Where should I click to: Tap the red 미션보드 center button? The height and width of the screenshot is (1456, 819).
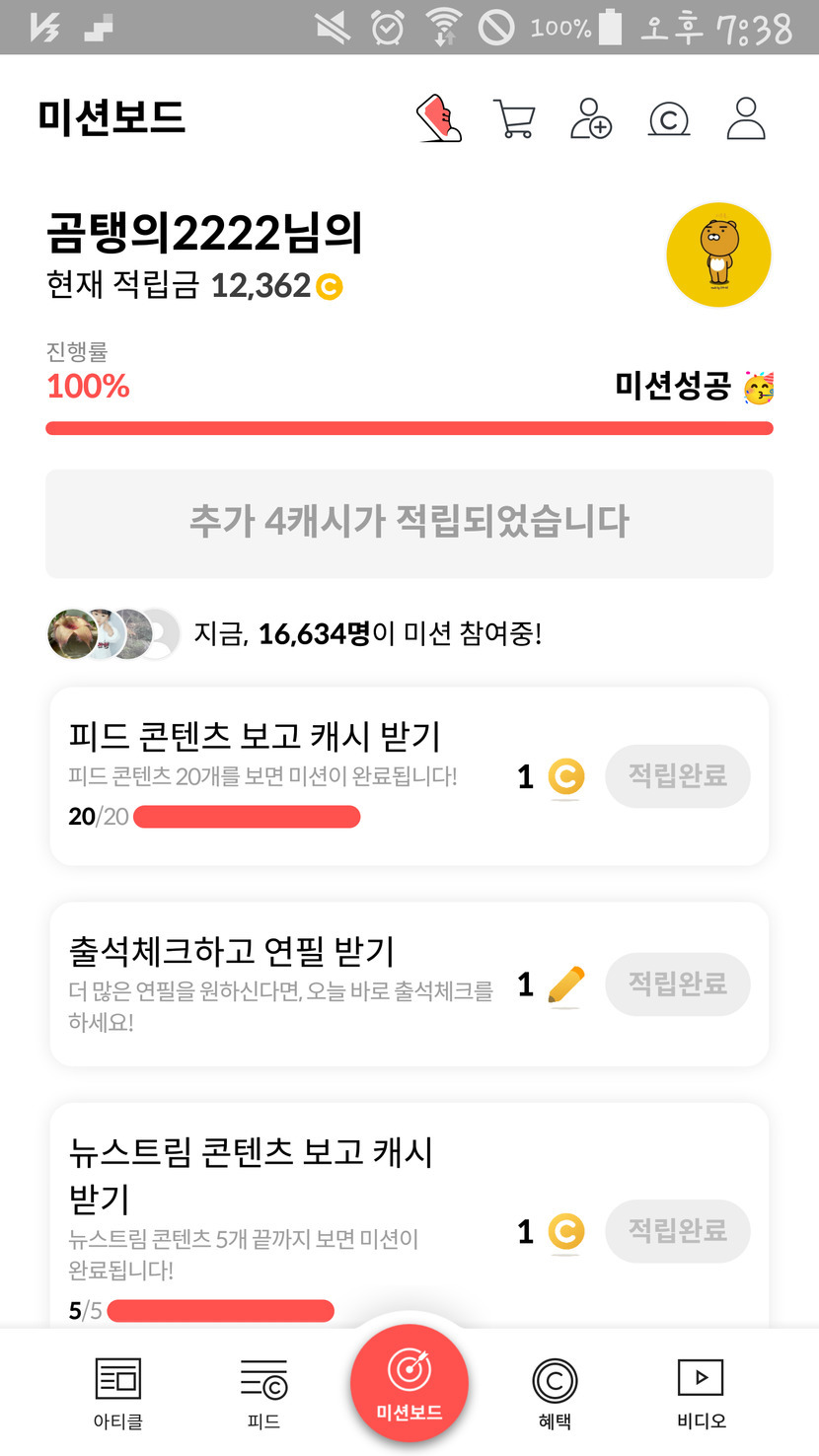point(409,1383)
